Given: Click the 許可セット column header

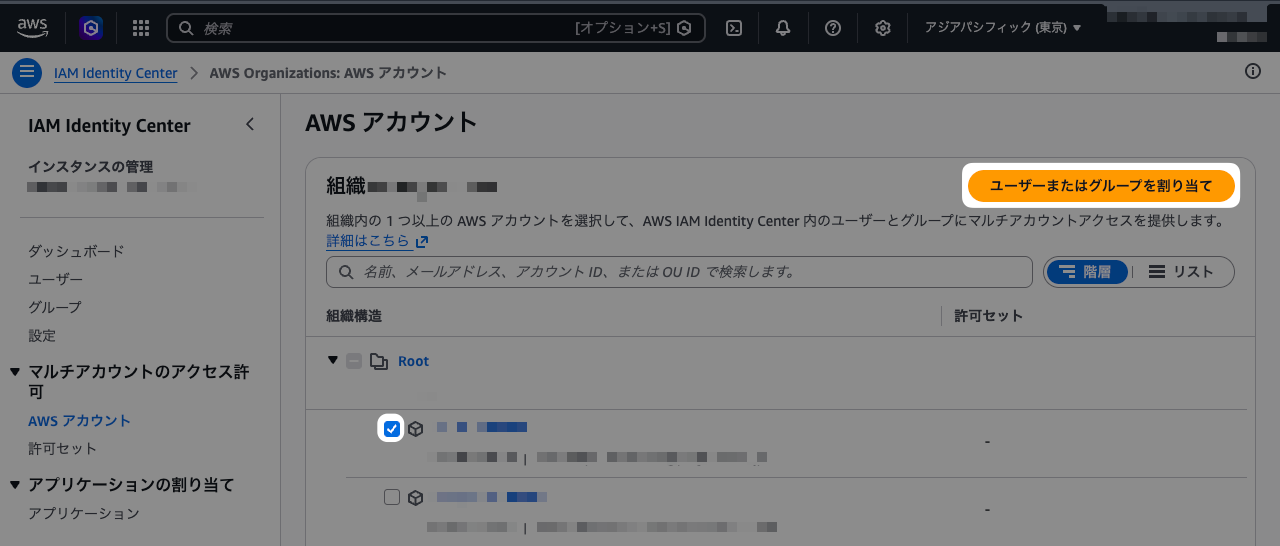Looking at the screenshot, I should tap(988, 315).
